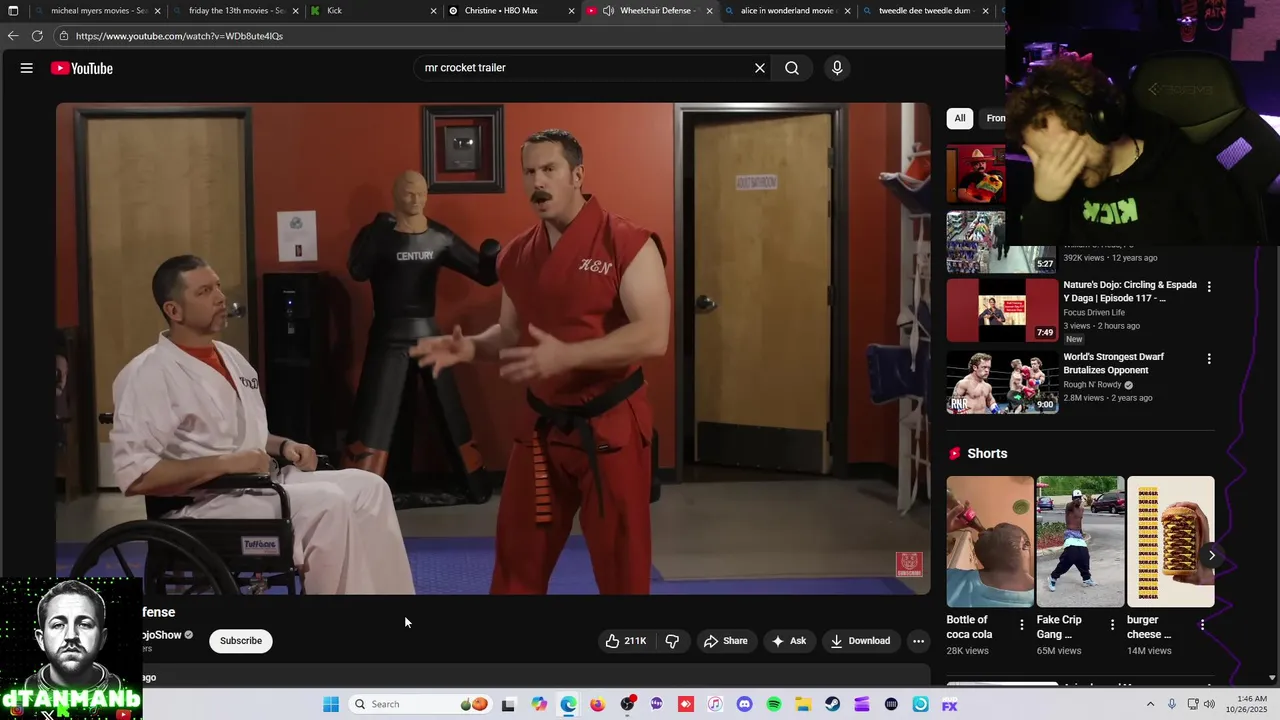Search with voice microphone button
The height and width of the screenshot is (720, 1280).
point(837,68)
